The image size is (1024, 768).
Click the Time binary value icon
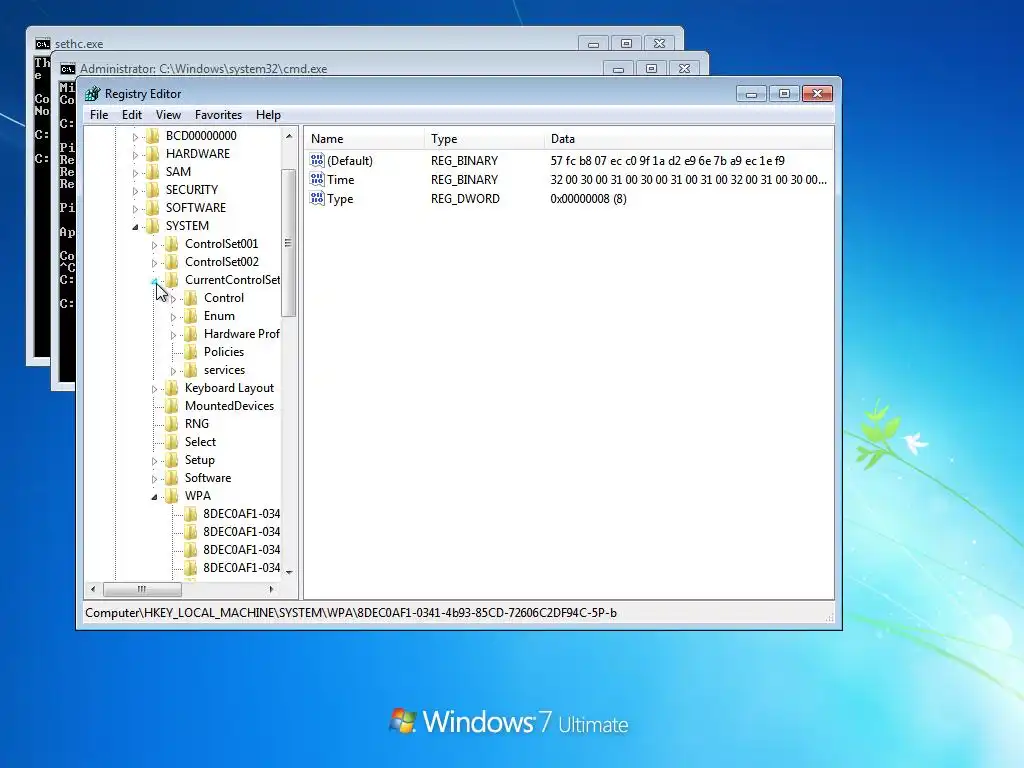[317, 180]
